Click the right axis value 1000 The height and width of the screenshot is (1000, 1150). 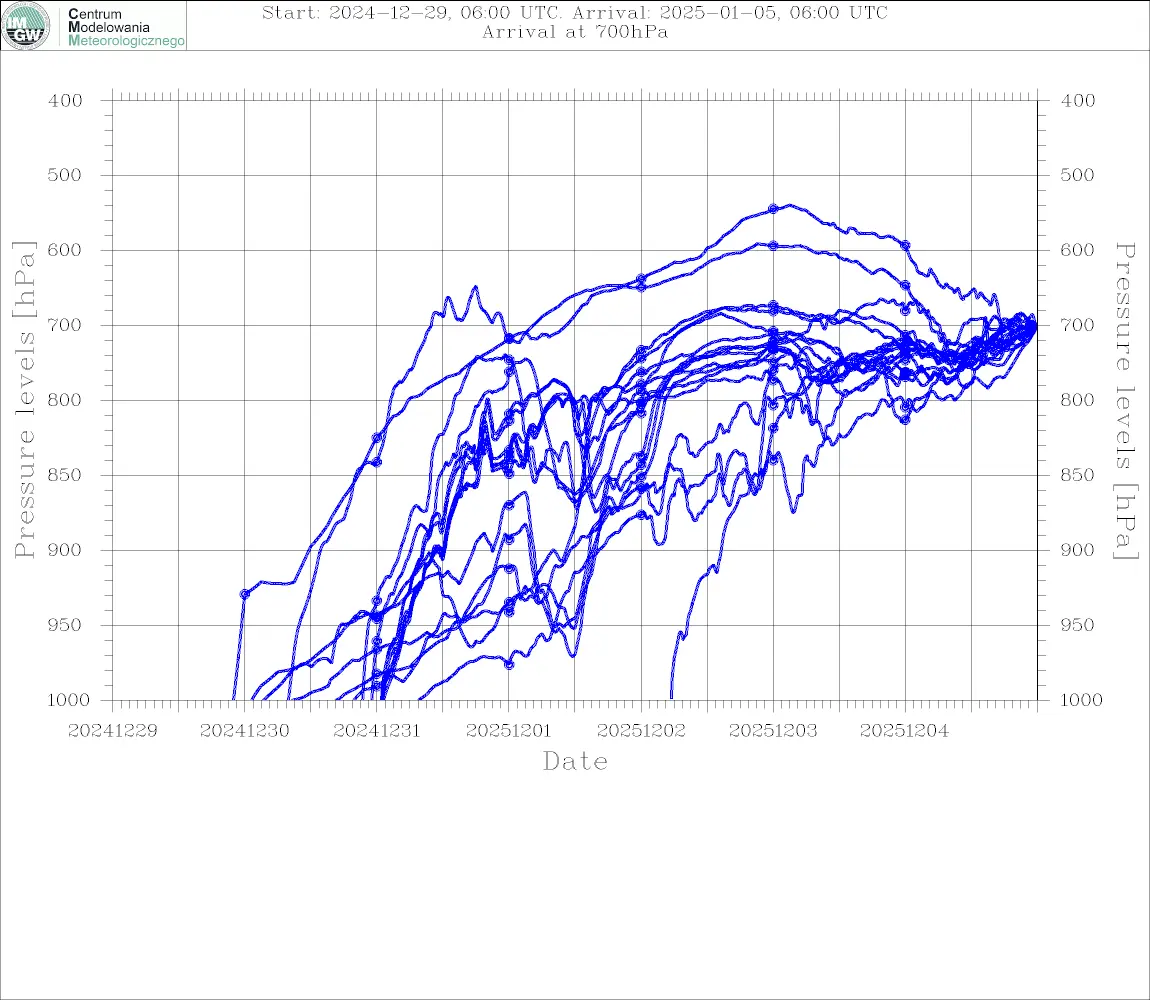click(1082, 700)
